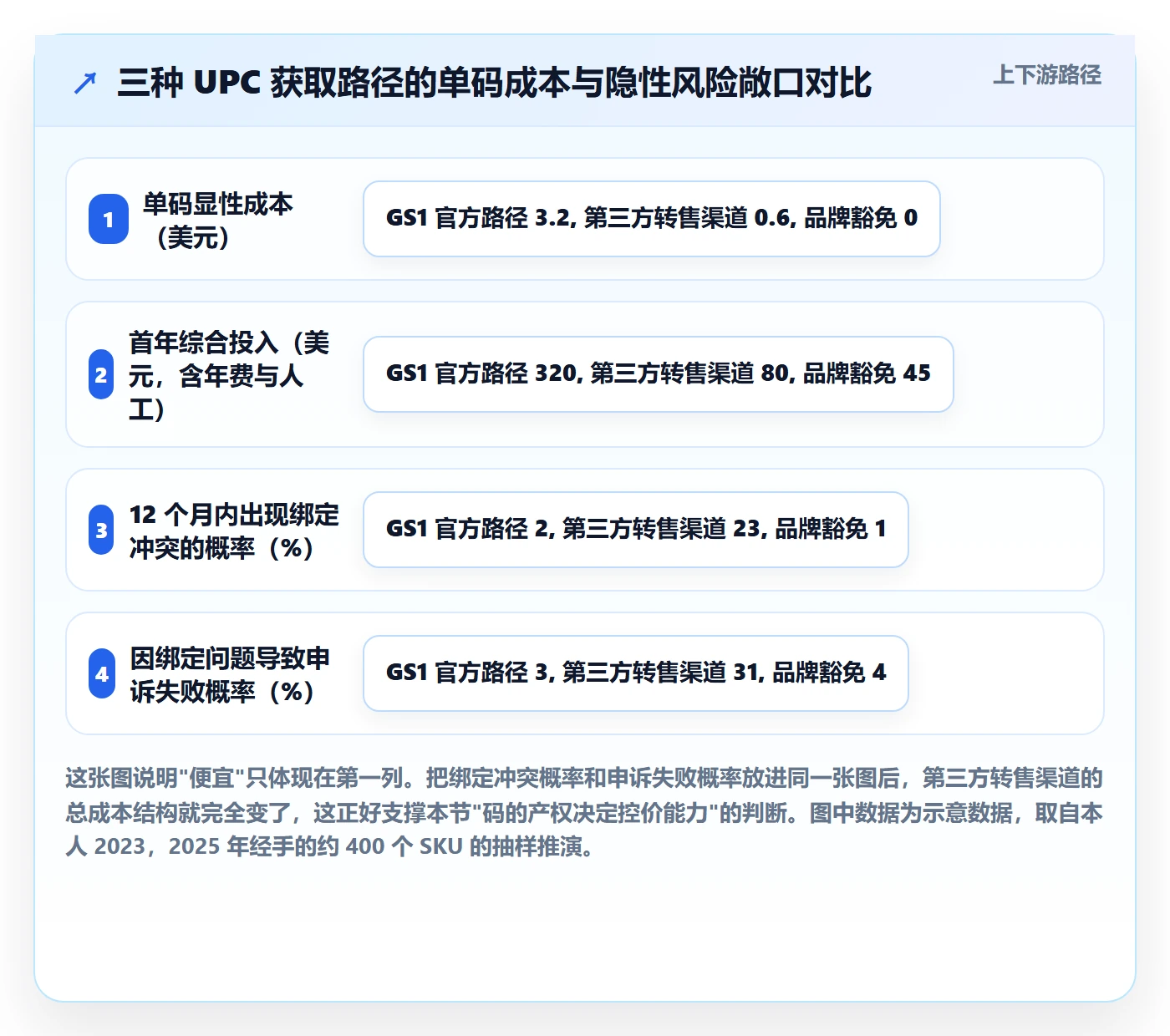1170x1036 pixels.
Task: Click the value box reading GS1 官方路径 320
Action: (659, 374)
